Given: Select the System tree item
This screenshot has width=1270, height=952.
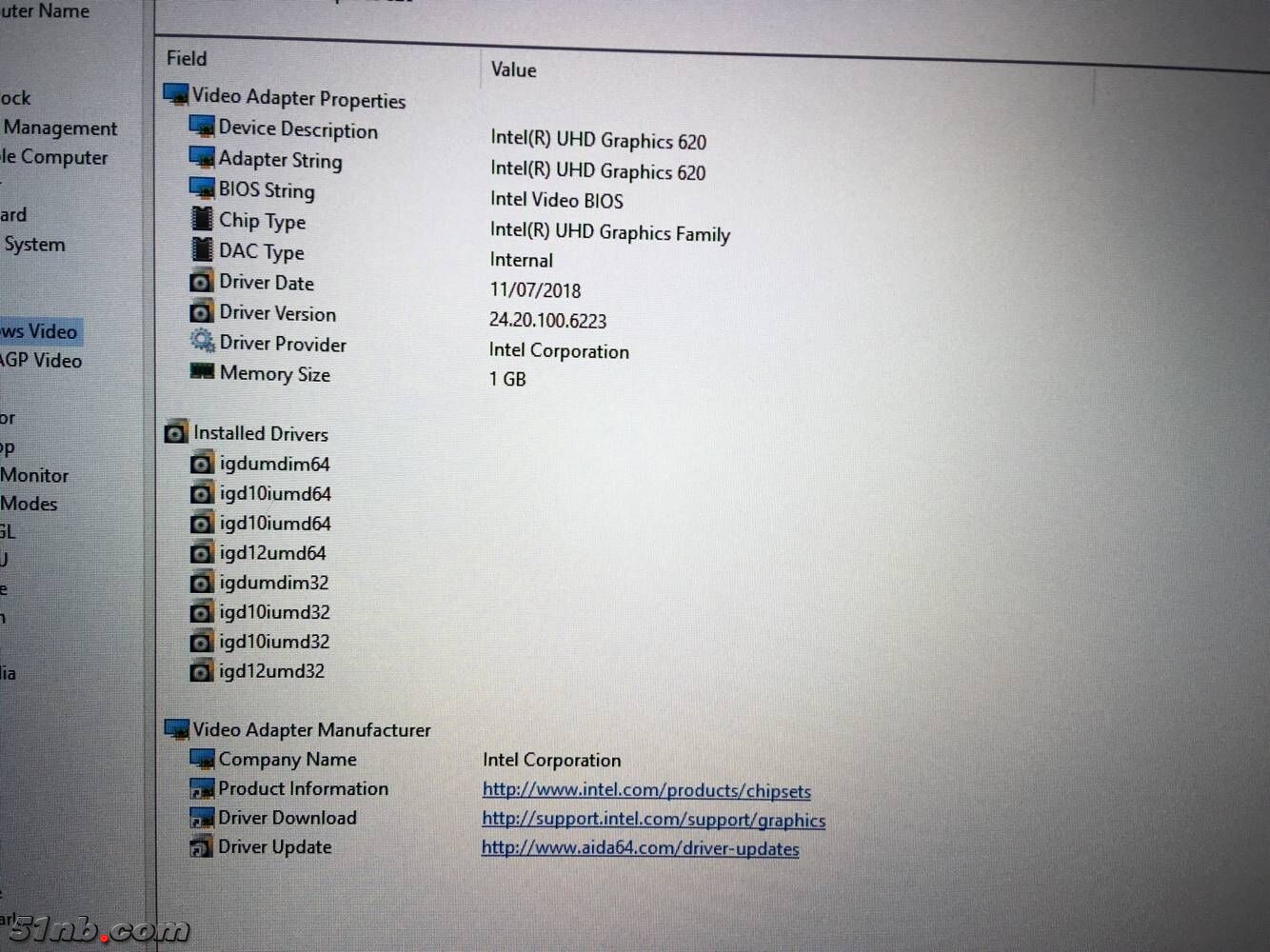Looking at the screenshot, I should click(34, 244).
